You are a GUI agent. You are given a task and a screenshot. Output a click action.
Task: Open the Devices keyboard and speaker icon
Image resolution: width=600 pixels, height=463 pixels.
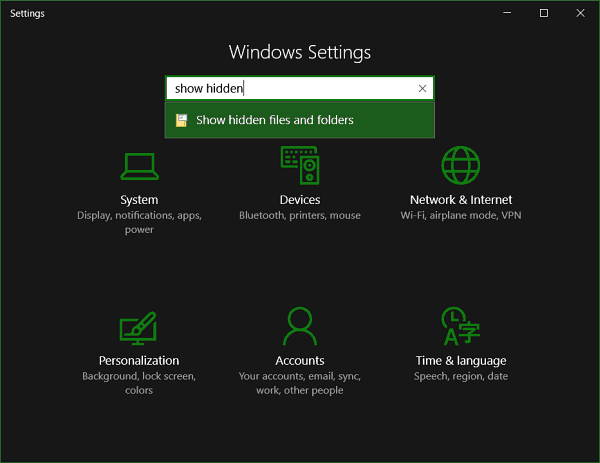coord(300,165)
